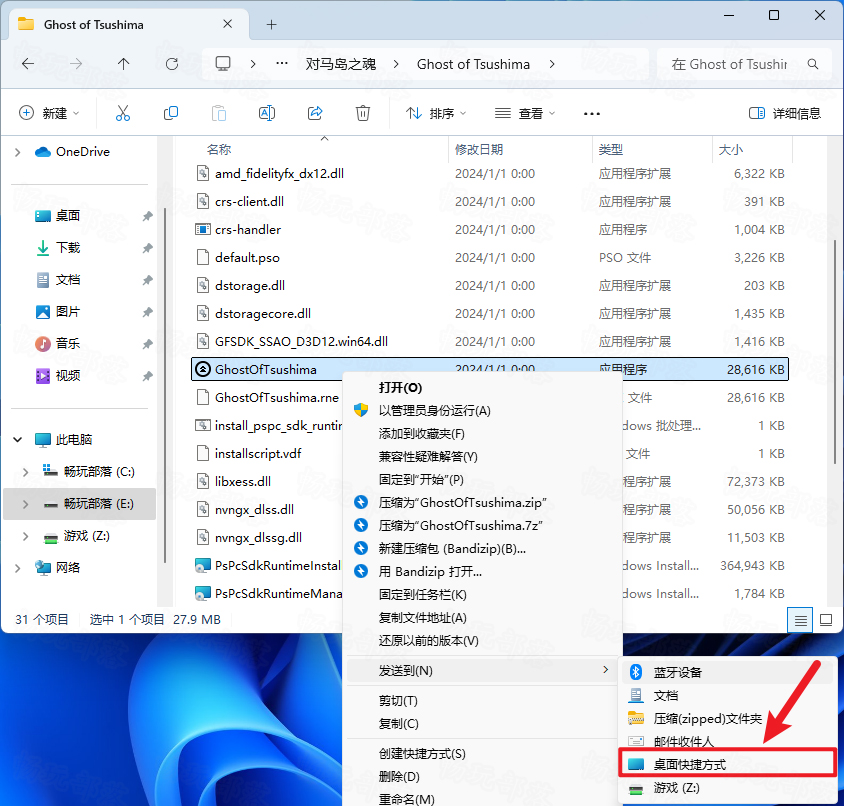Select the file libxess.dll
The height and width of the screenshot is (806, 844).
[243, 482]
